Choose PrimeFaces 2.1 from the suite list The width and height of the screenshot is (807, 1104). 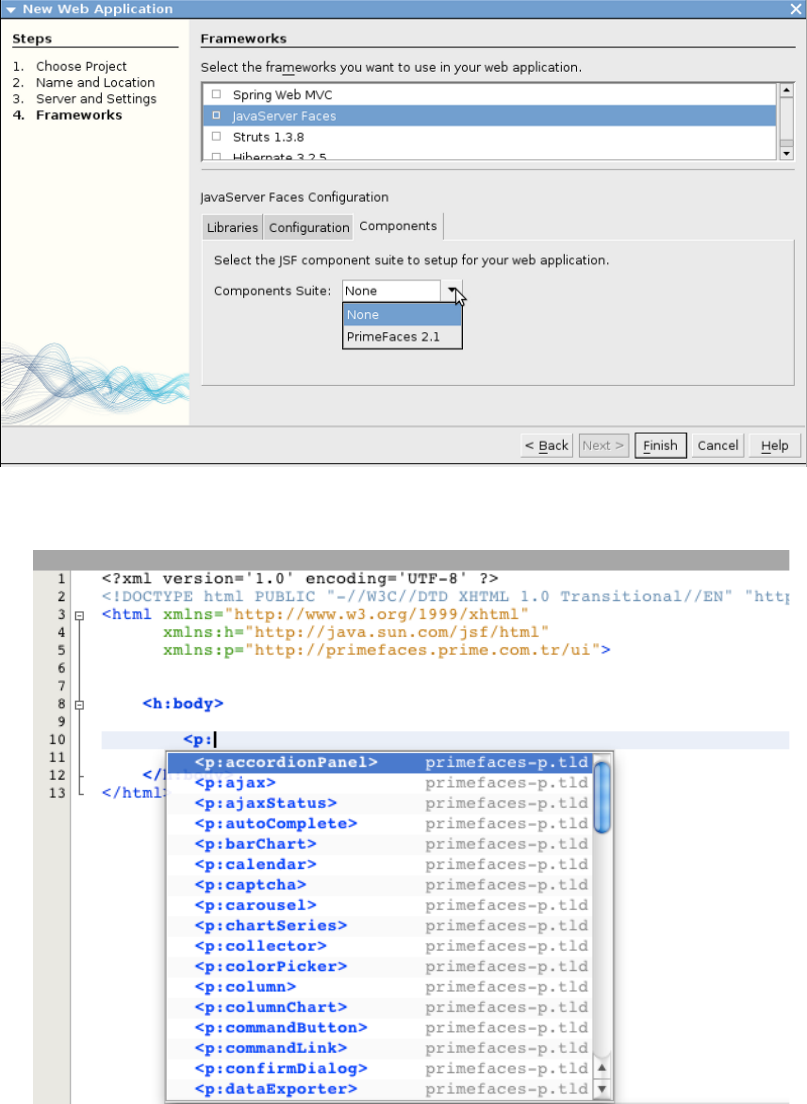[402, 337]
